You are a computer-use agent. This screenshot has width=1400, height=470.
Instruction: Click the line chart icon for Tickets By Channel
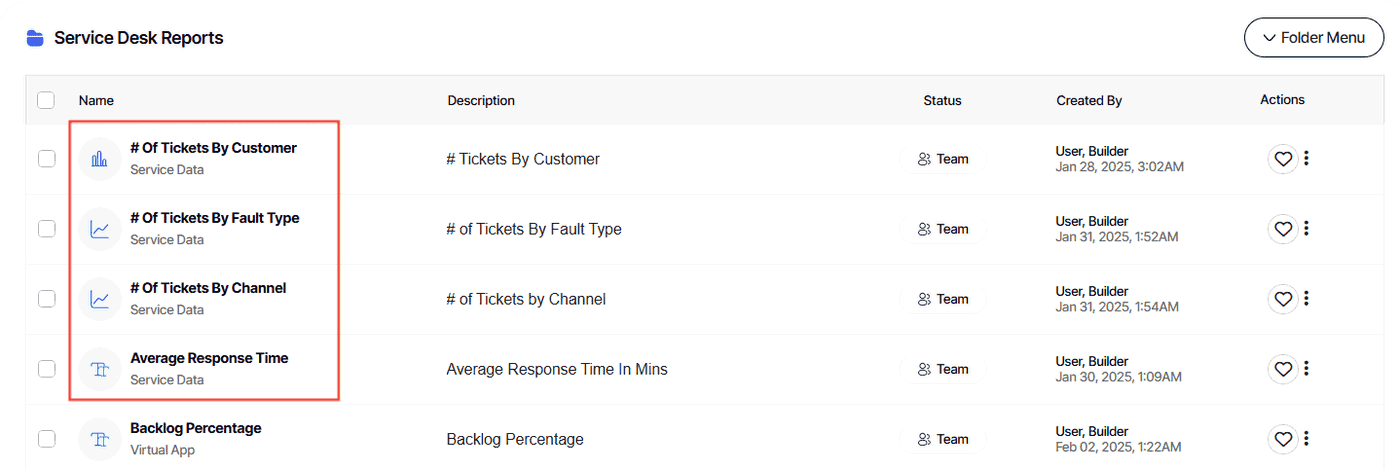pos(100,299)
